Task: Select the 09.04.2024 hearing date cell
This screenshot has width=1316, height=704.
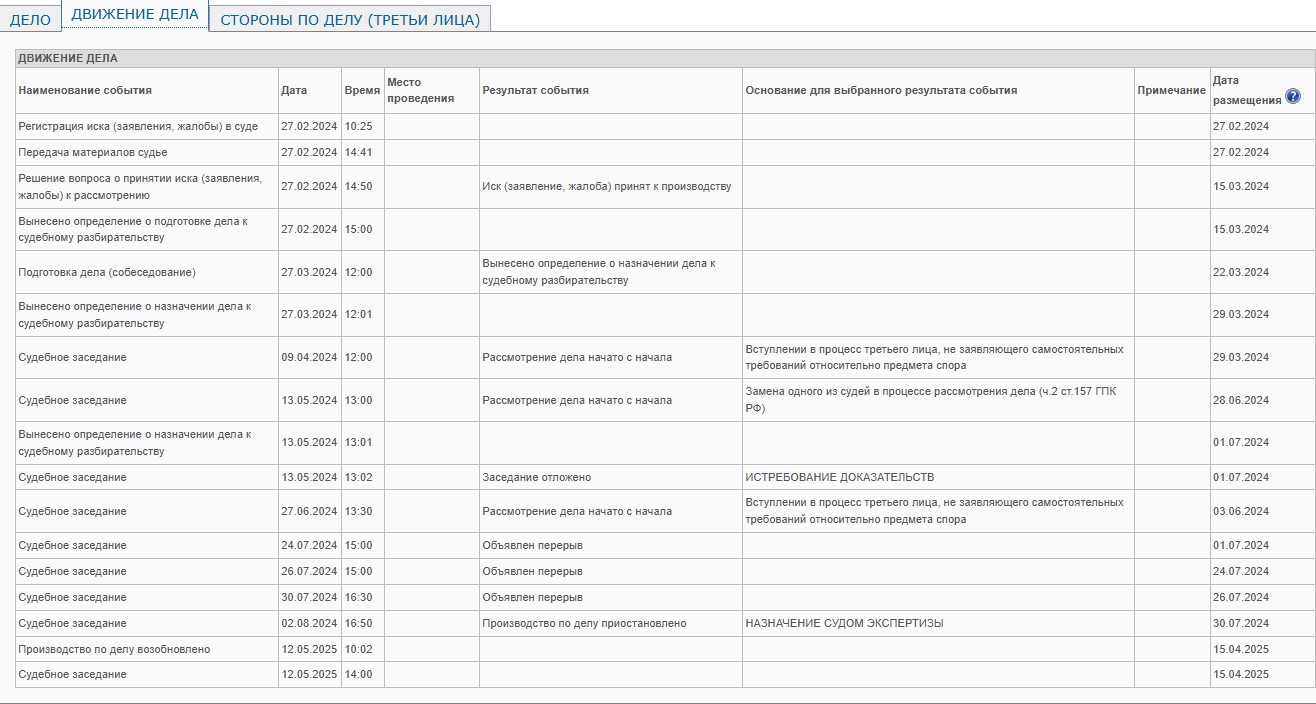Action: coord(309,358)
